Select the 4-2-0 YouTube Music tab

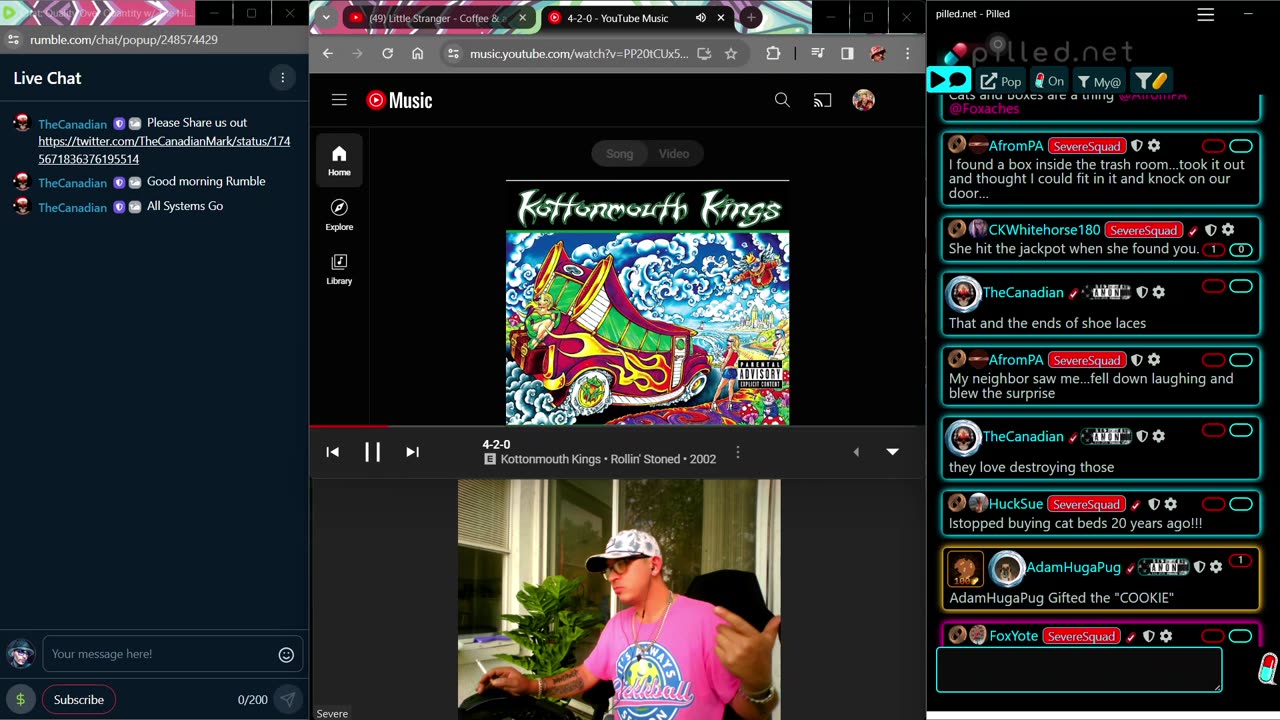[x=618, y=18]
